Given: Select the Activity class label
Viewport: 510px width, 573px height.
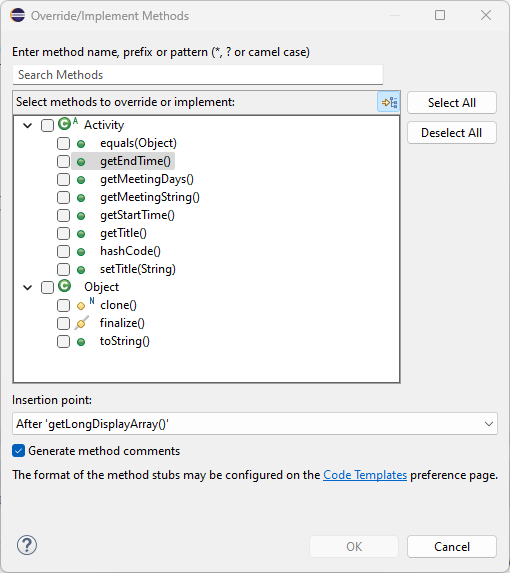Looking at the screenshot, I should point(104,125).
